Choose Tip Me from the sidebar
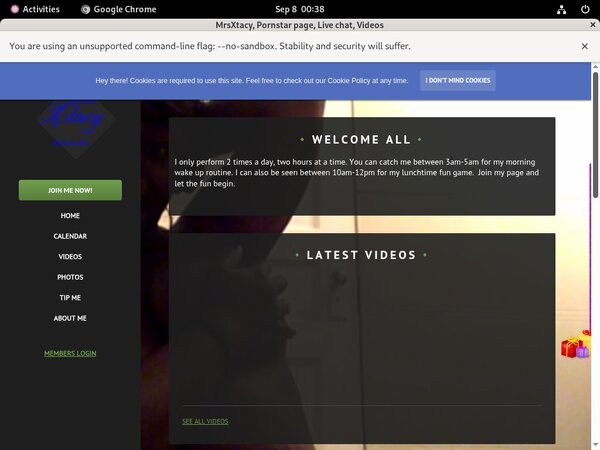 70,298
